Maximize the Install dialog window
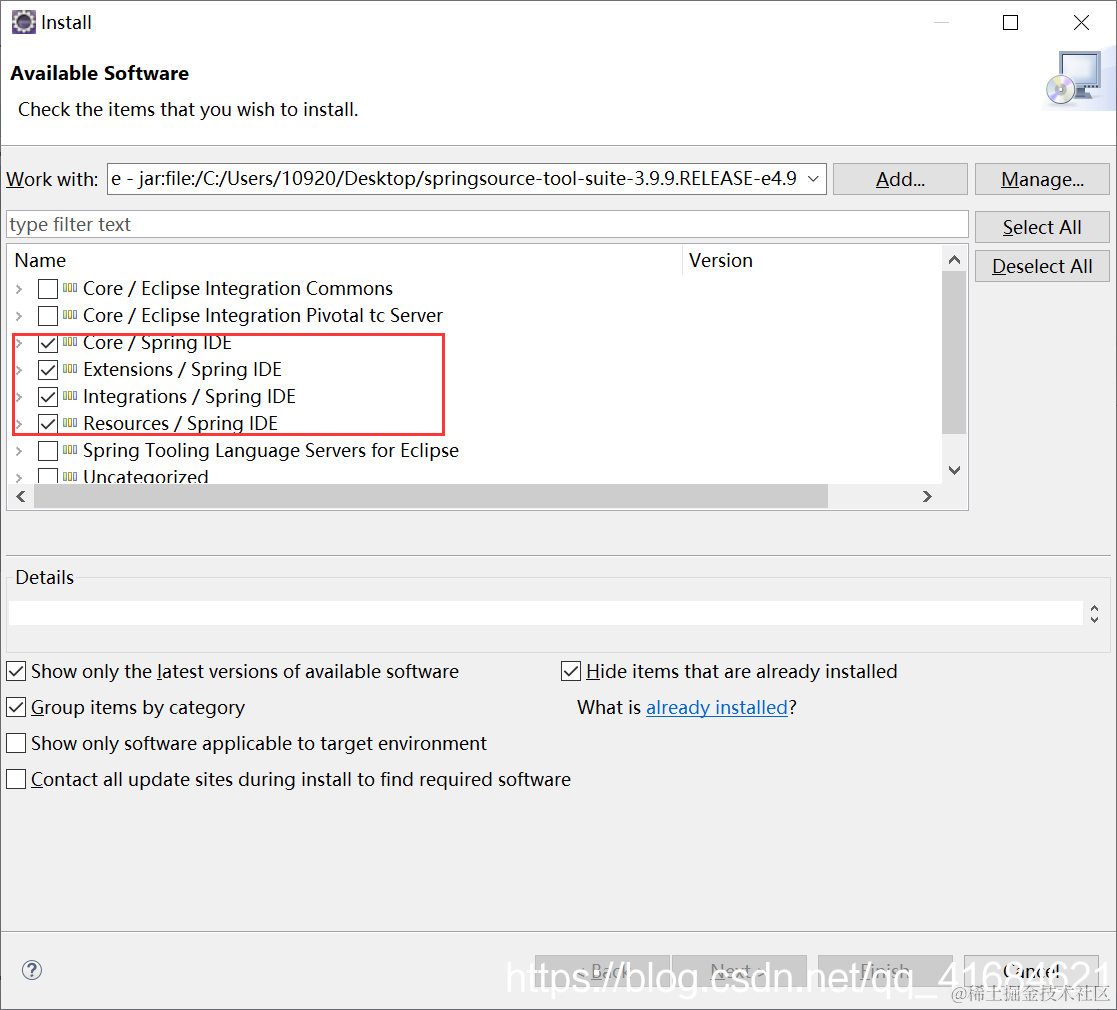This screenshot has height=1010, width=1117. 1010,23
